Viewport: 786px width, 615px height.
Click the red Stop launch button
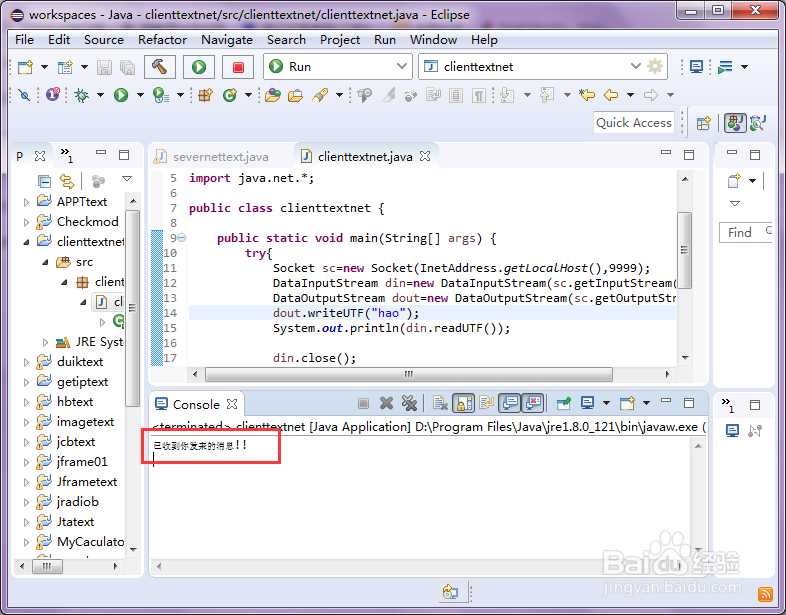pyautogui.click(x=238, y=67)
